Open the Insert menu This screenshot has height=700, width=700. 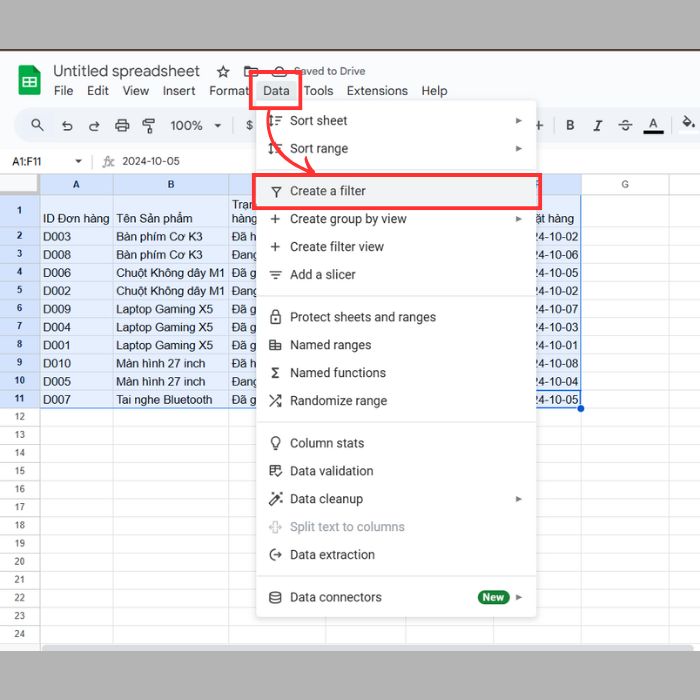click(179, 91)
